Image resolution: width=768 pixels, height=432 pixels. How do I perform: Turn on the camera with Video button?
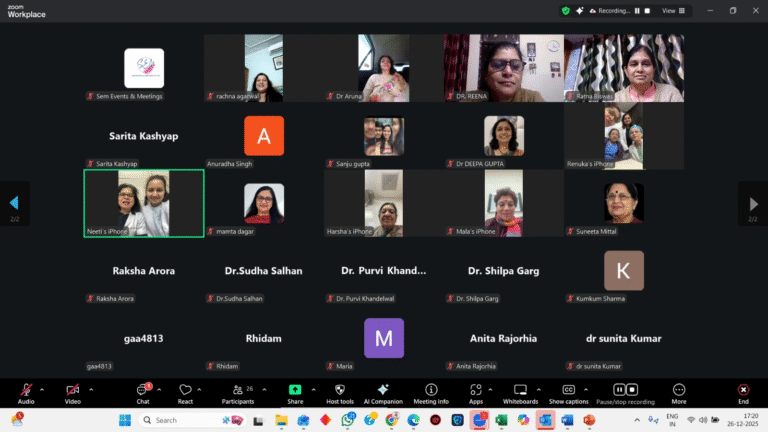(72, 390)
